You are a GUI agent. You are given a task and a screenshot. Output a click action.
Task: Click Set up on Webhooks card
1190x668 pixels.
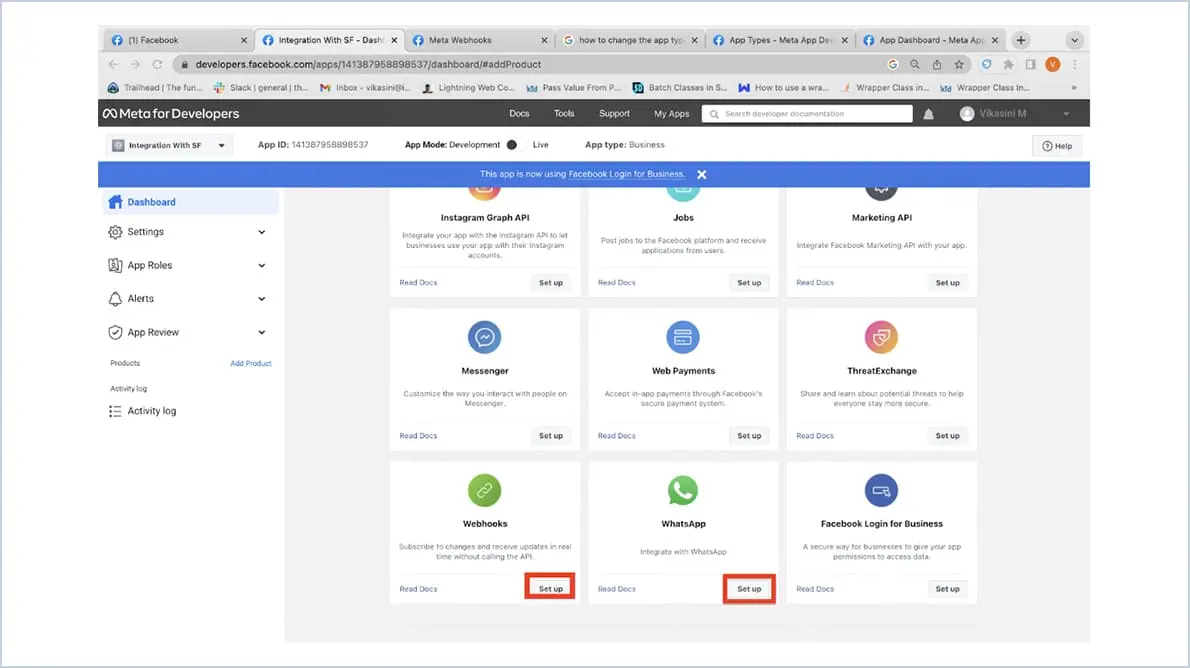(x=550, y=589)
